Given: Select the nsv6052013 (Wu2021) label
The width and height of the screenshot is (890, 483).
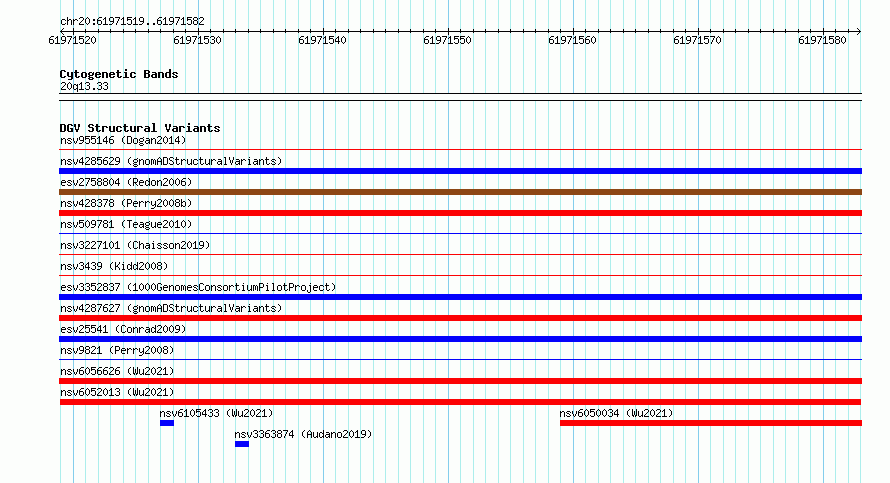Looking at the screenshot, I should (117, 392).
